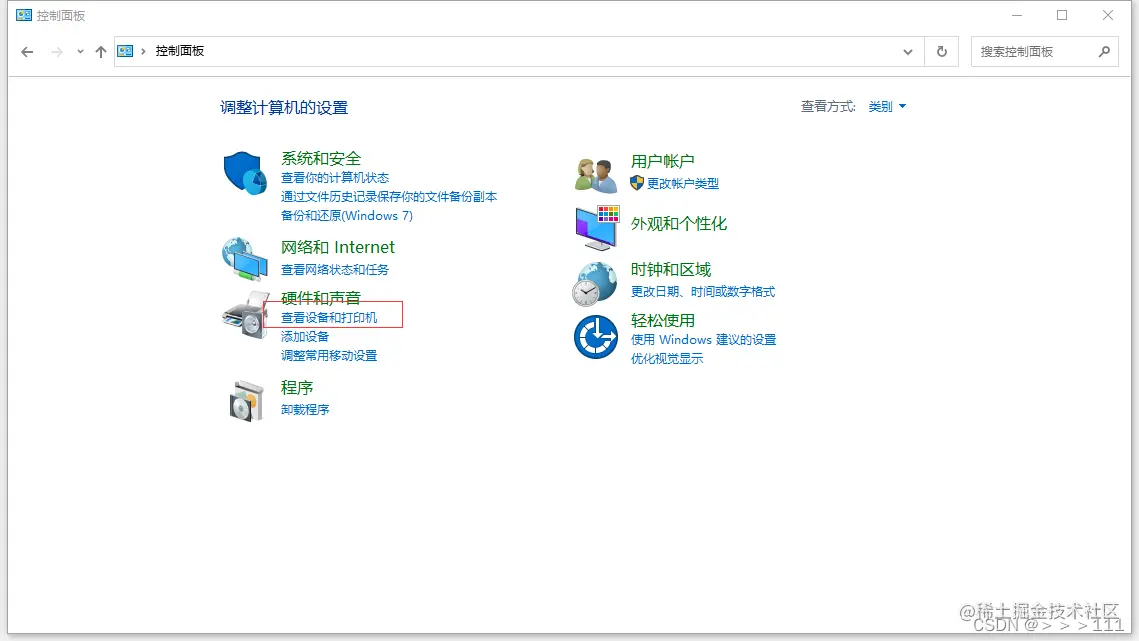1139x641 pixels.
Task: Go up one level with up arrow
Action: (101, 52)
